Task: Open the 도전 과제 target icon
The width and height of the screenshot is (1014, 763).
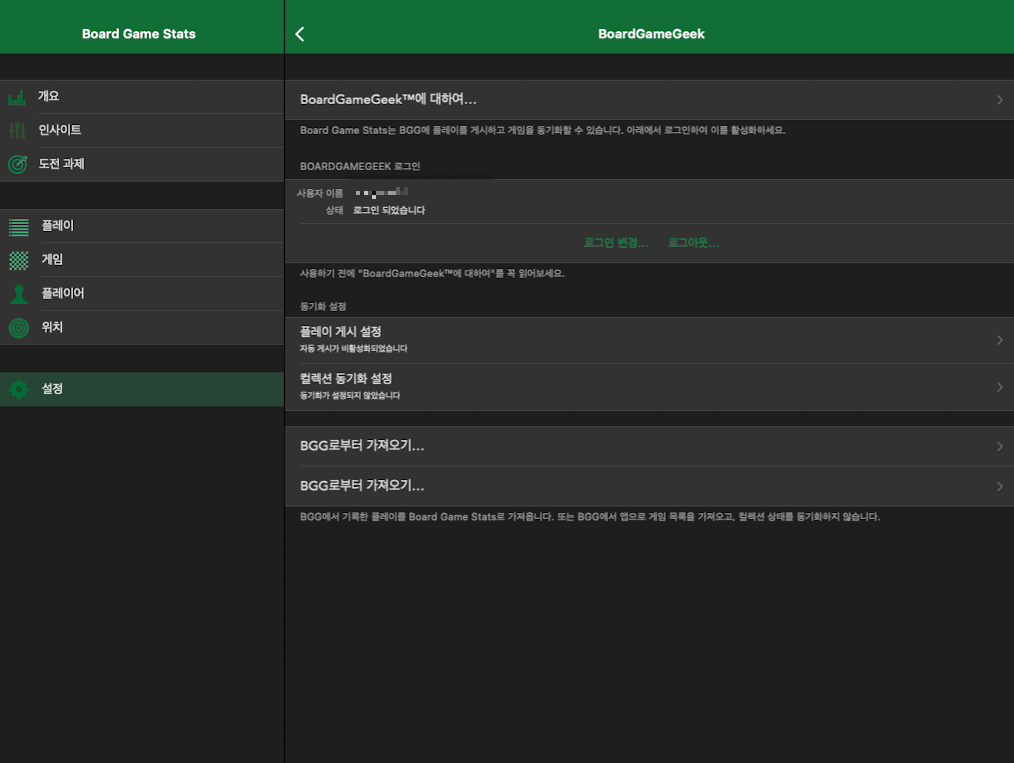Action: 17,164
